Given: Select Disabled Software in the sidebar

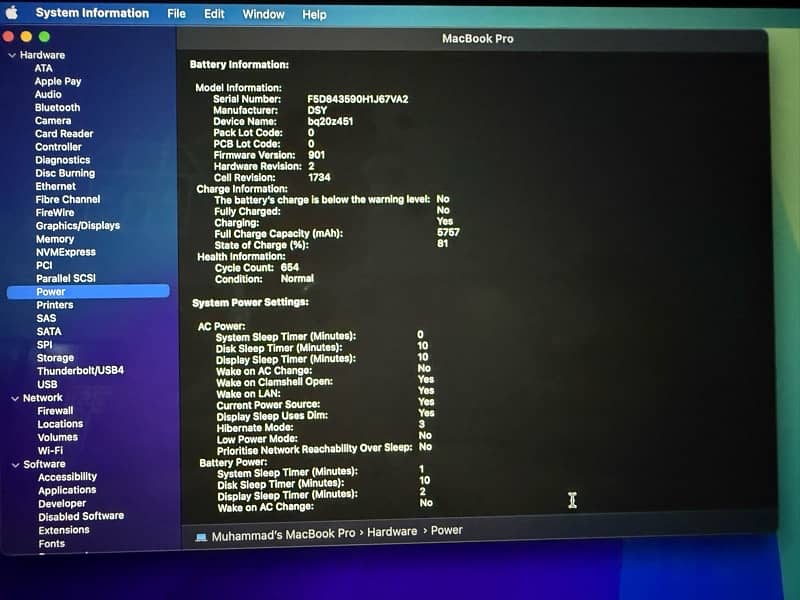Looking at the screenshot, I should click(x=81, y=517).
